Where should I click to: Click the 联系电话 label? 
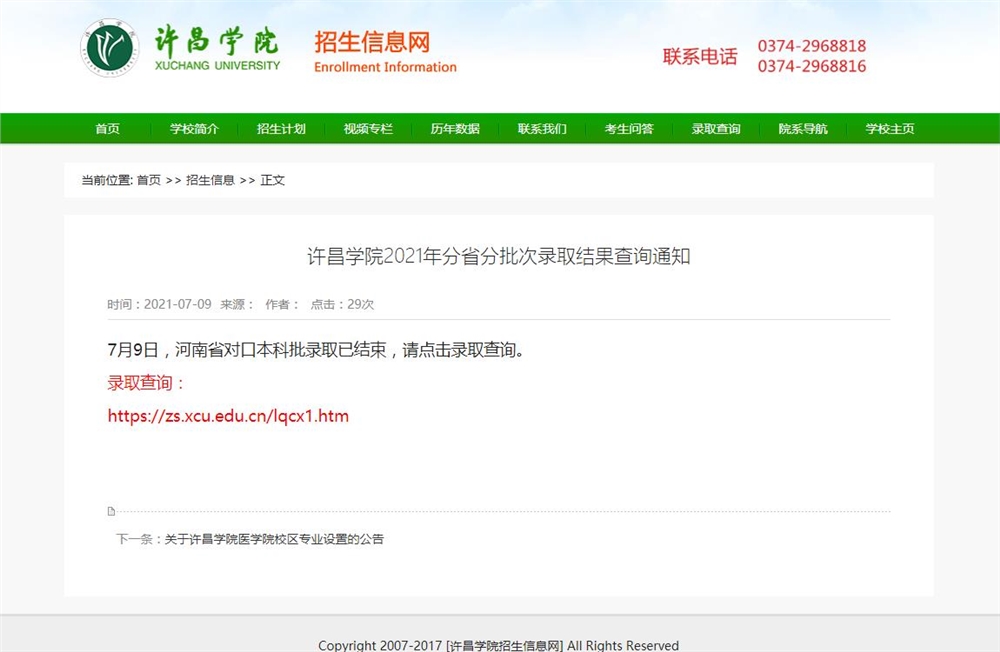point(700,57)
